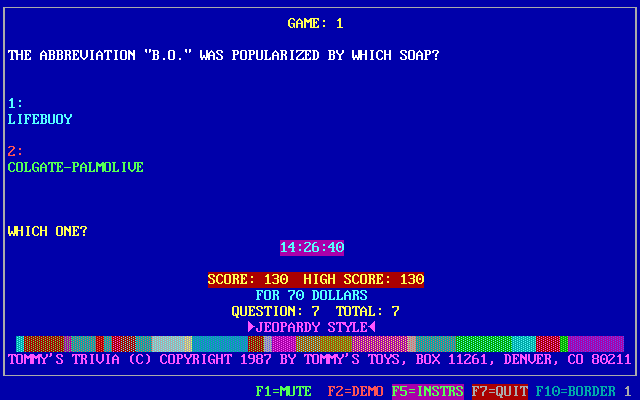
Task: Select answer COLGATE-PALMOLIVE
Action: pos(76,167)
